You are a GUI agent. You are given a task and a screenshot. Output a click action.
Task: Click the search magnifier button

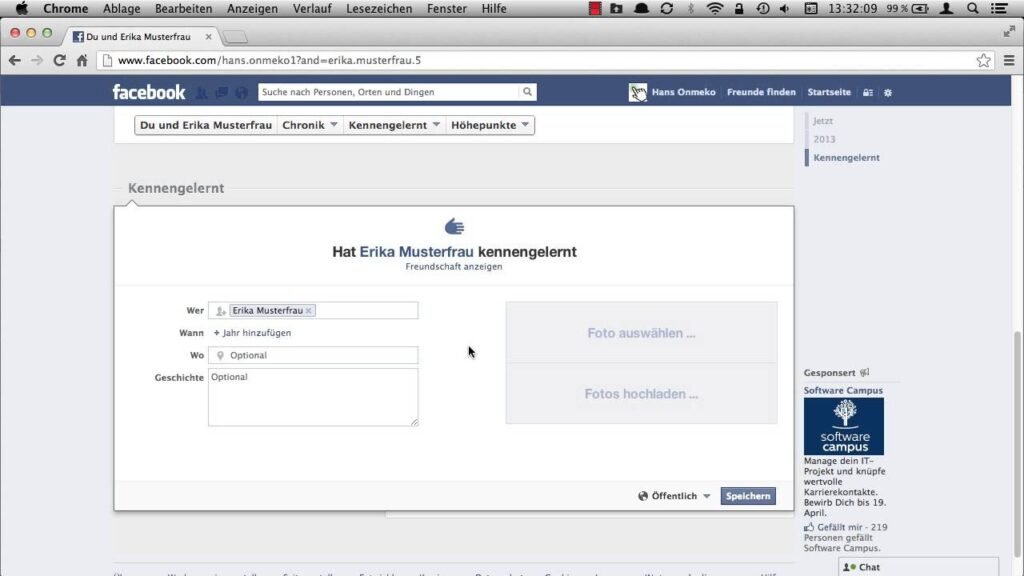click(x=527, y=92)
